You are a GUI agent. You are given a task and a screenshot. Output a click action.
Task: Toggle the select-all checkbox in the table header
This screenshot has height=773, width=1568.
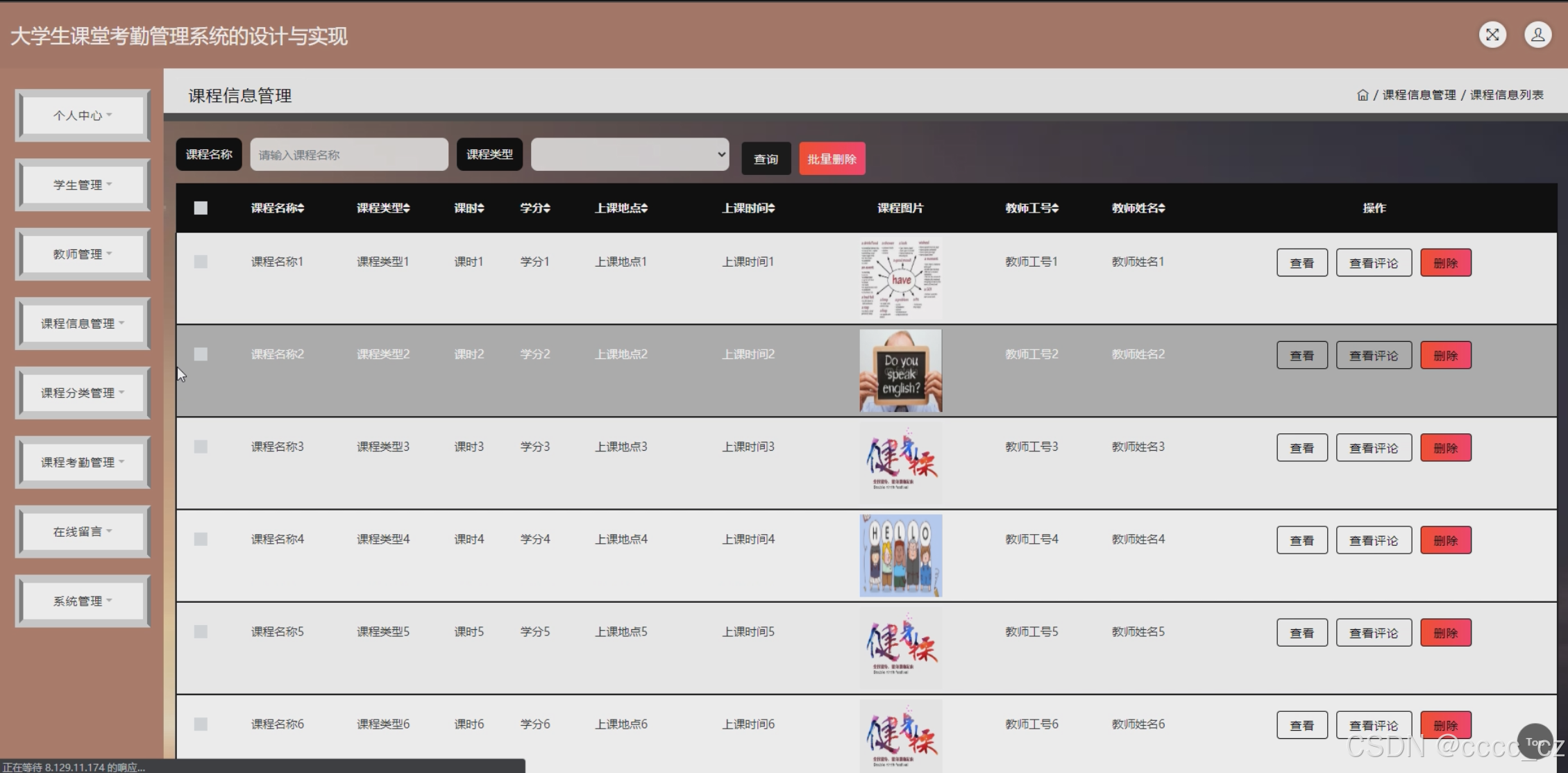coord(201,208)
